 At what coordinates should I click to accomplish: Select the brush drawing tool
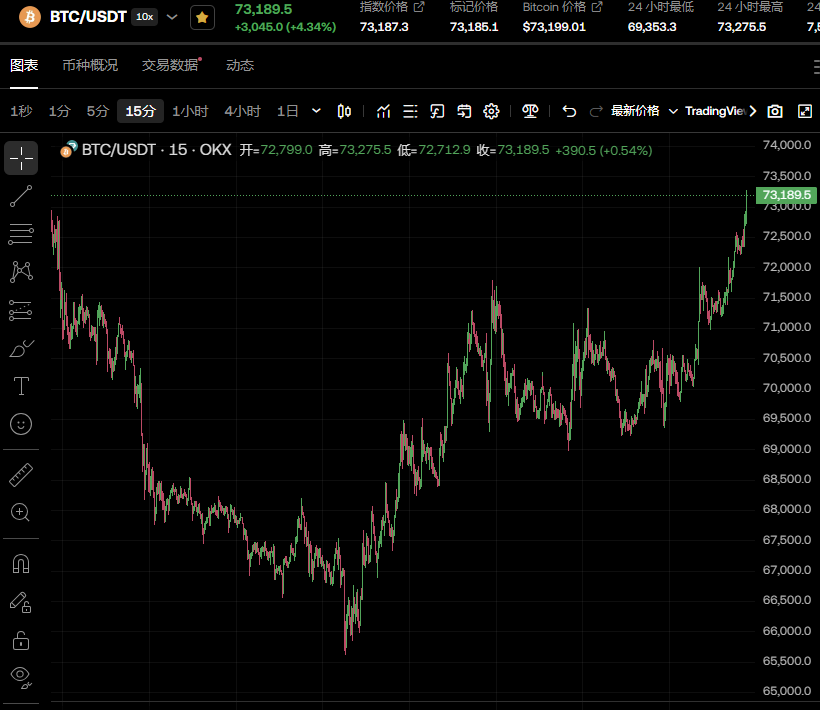pyautogui.click(x=21, y=348)
